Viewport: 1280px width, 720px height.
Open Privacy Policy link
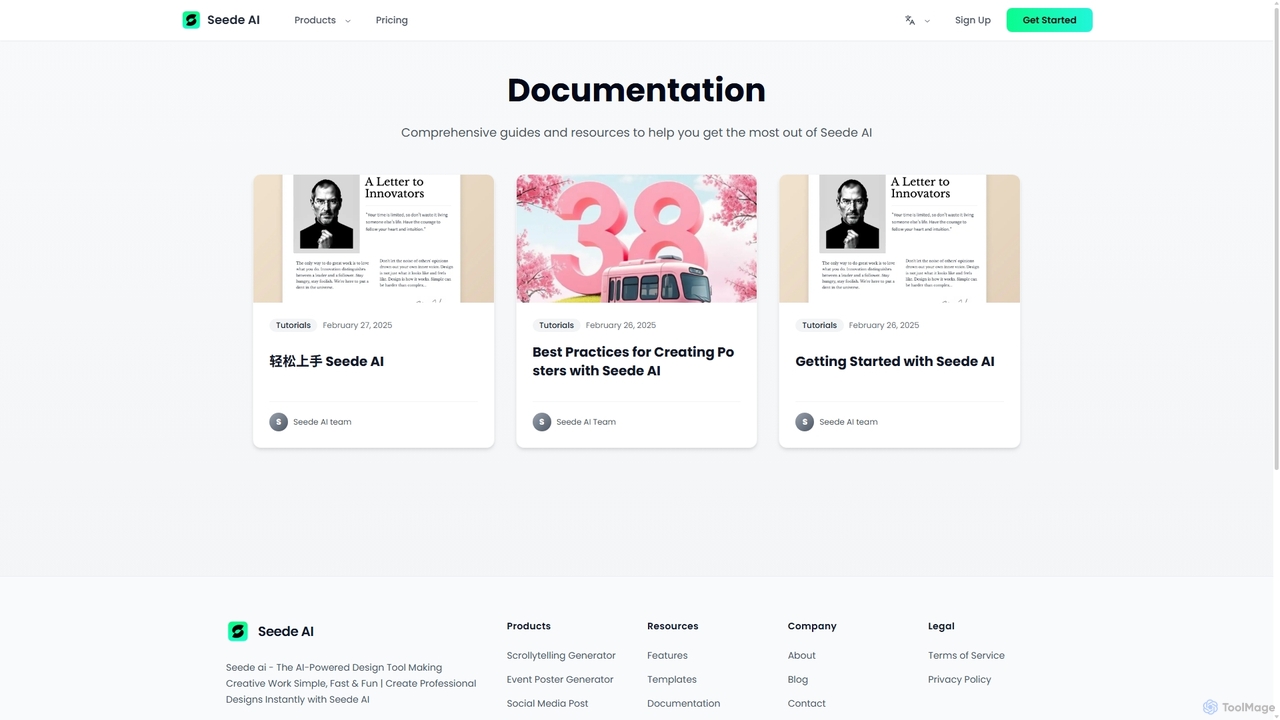pyautogui.click(x=959, y=680)
